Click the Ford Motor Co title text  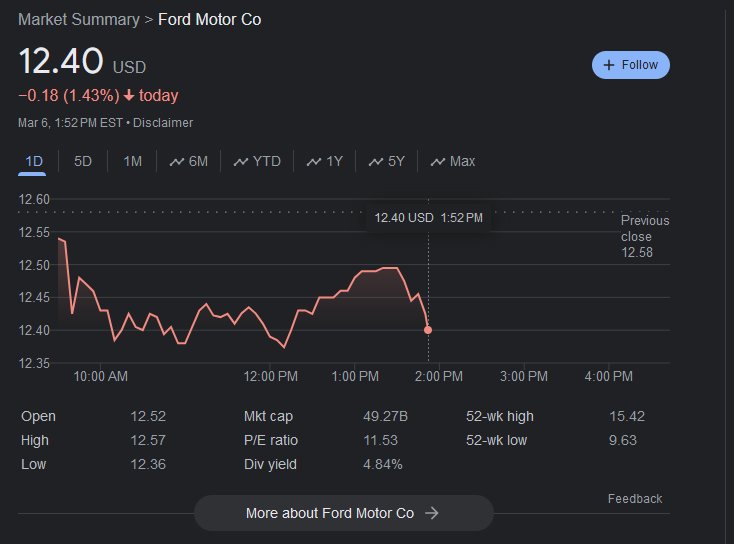click(210, 20)
